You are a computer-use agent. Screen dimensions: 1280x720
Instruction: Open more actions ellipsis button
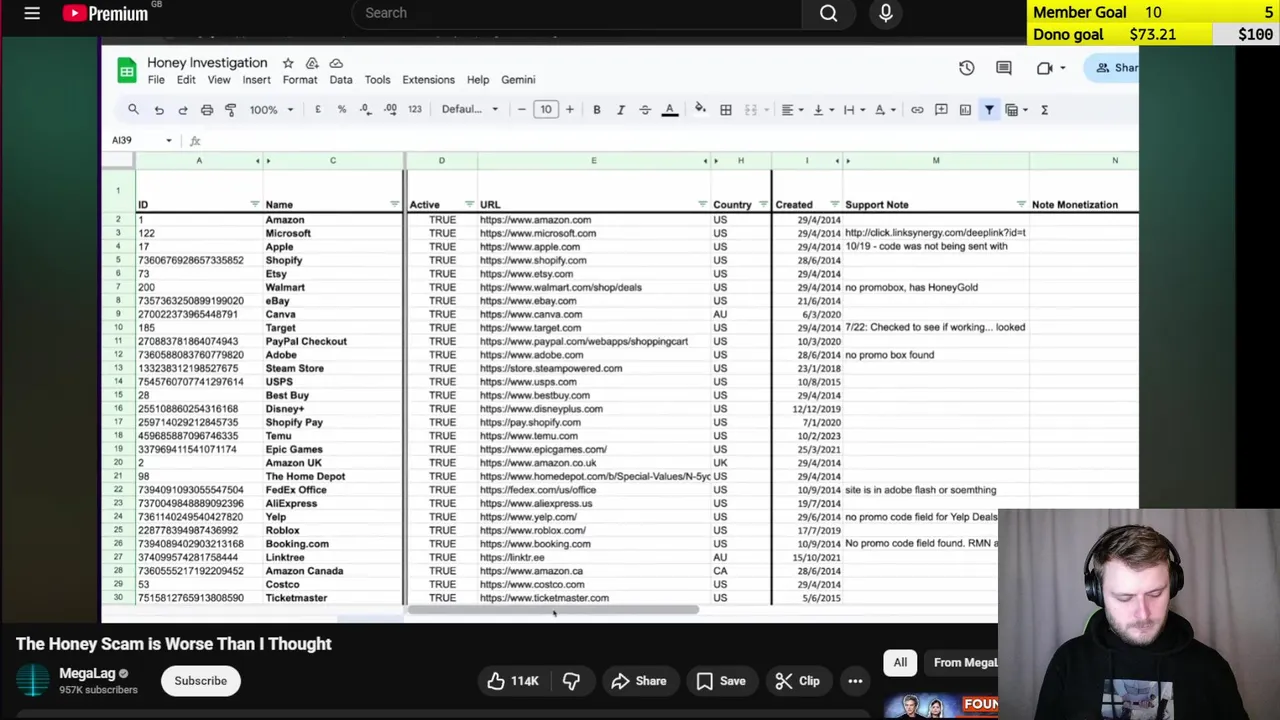coord(855,681)
